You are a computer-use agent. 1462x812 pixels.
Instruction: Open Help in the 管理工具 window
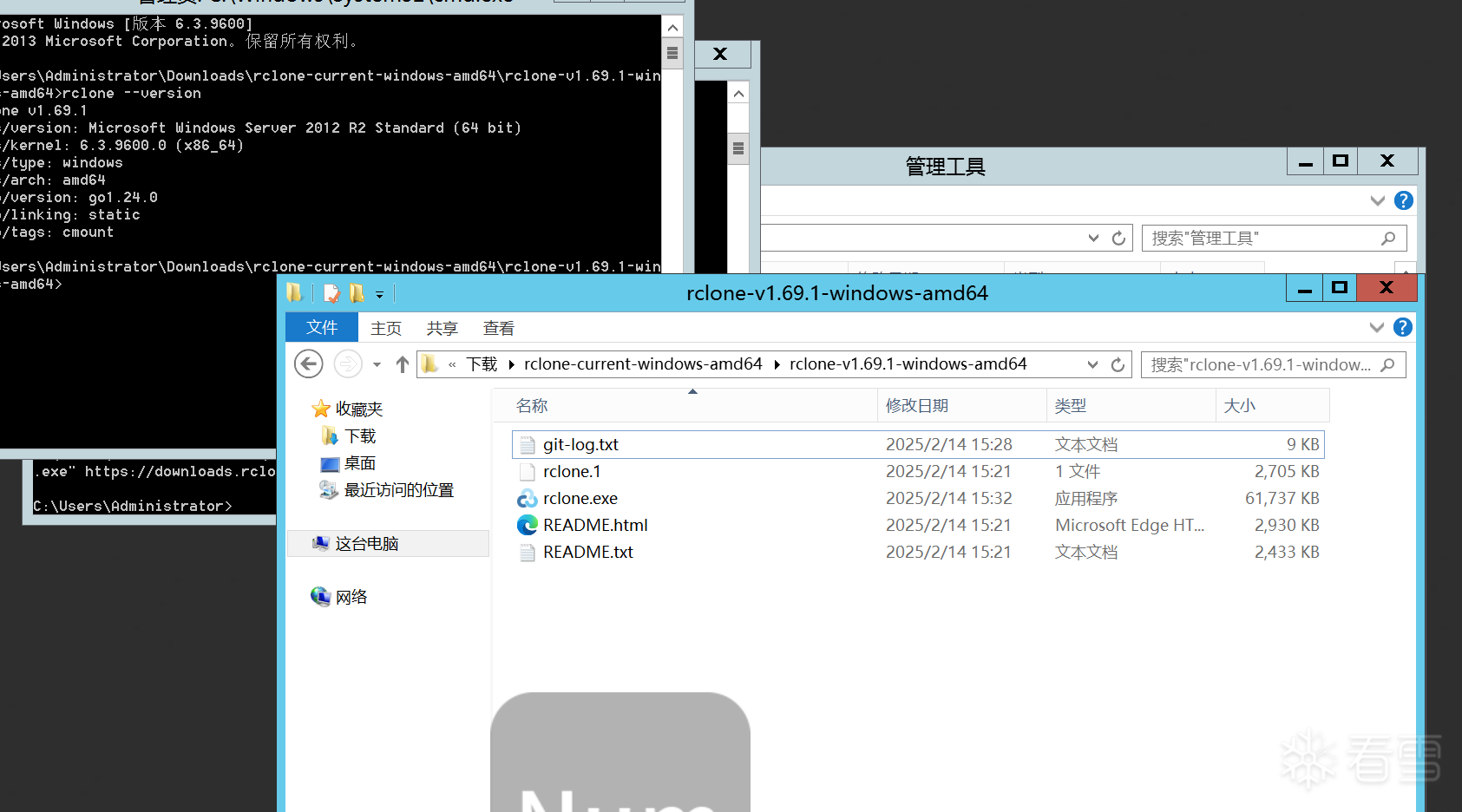[1403, 201]
